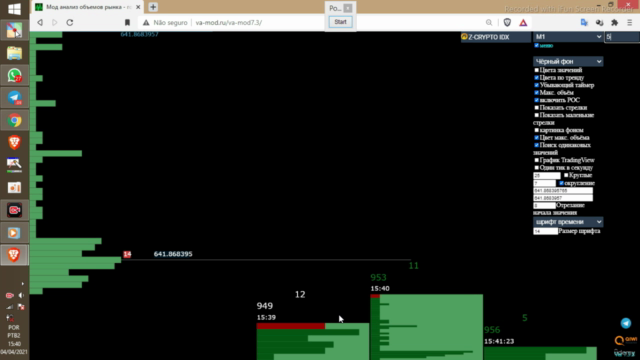Close the small recorder popup

coord(348,8)
